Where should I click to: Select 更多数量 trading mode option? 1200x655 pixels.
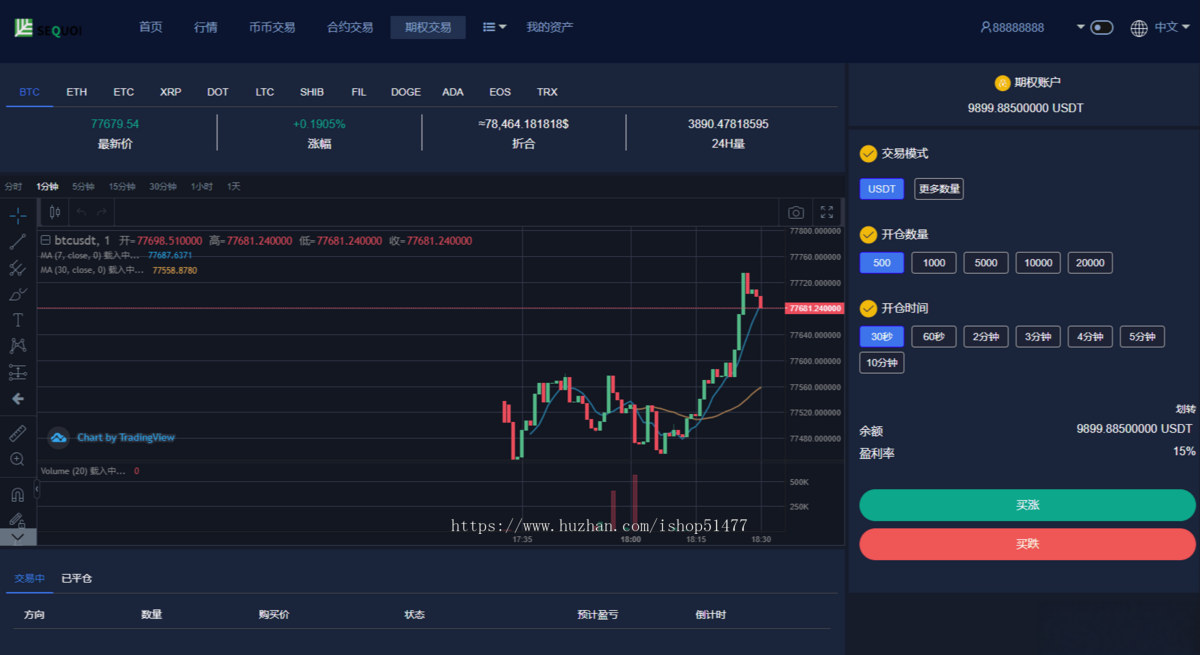click(x=939, y=189)
